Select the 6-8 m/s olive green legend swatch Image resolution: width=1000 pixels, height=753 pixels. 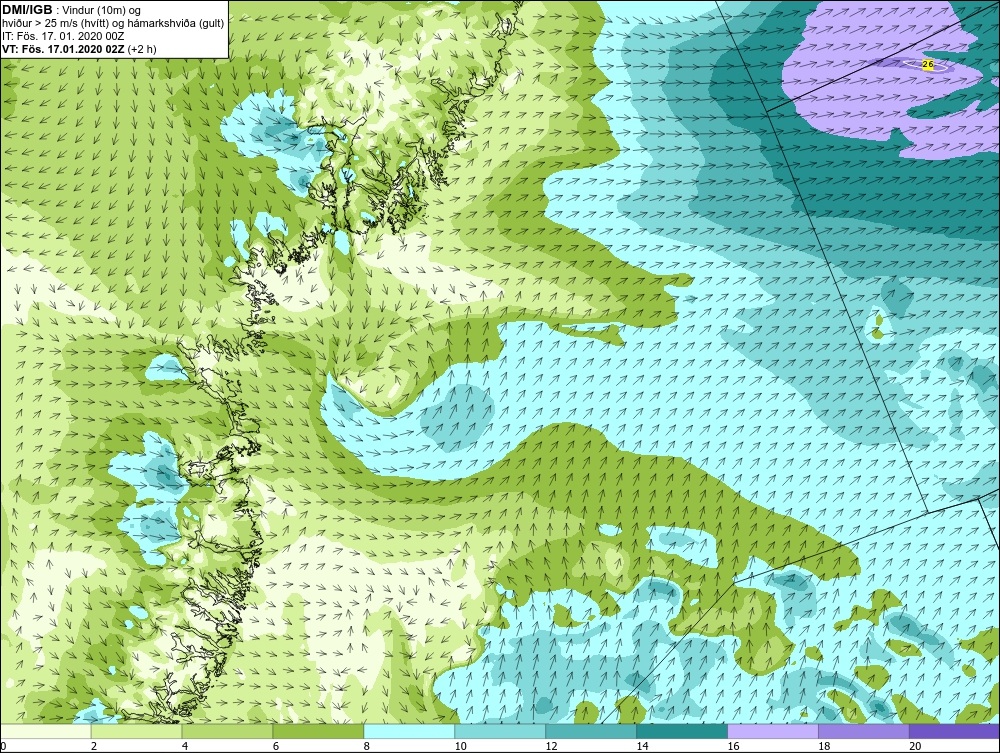318,731
